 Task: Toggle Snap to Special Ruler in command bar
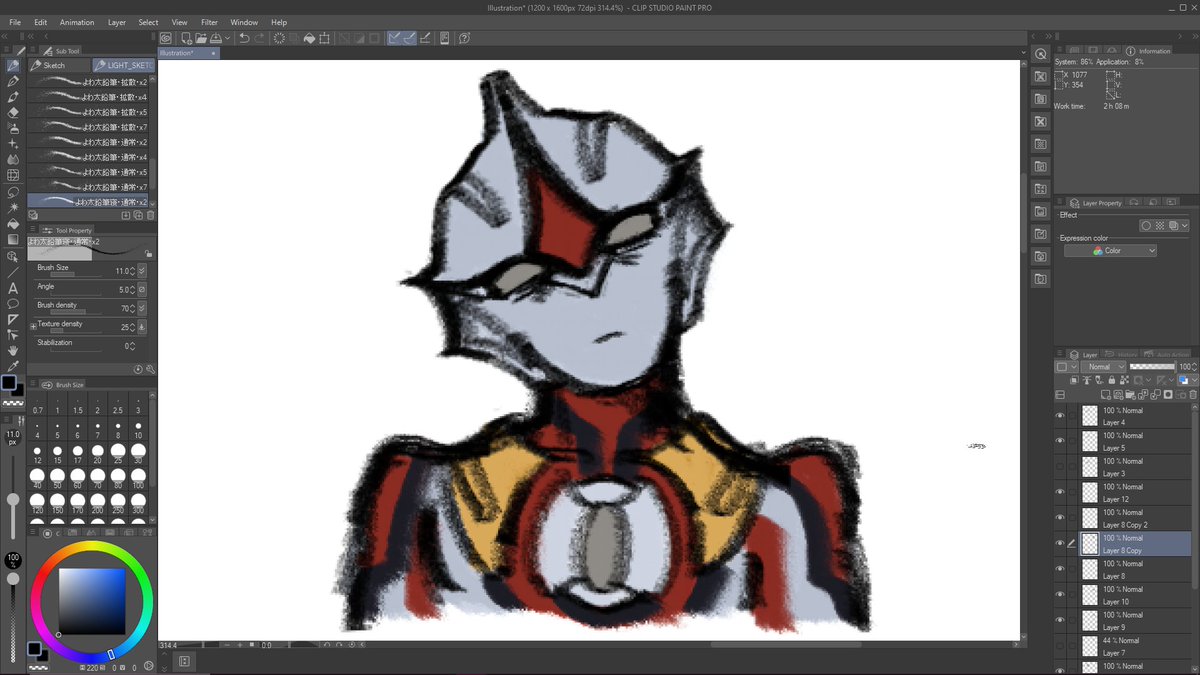(x=410, y=38)
